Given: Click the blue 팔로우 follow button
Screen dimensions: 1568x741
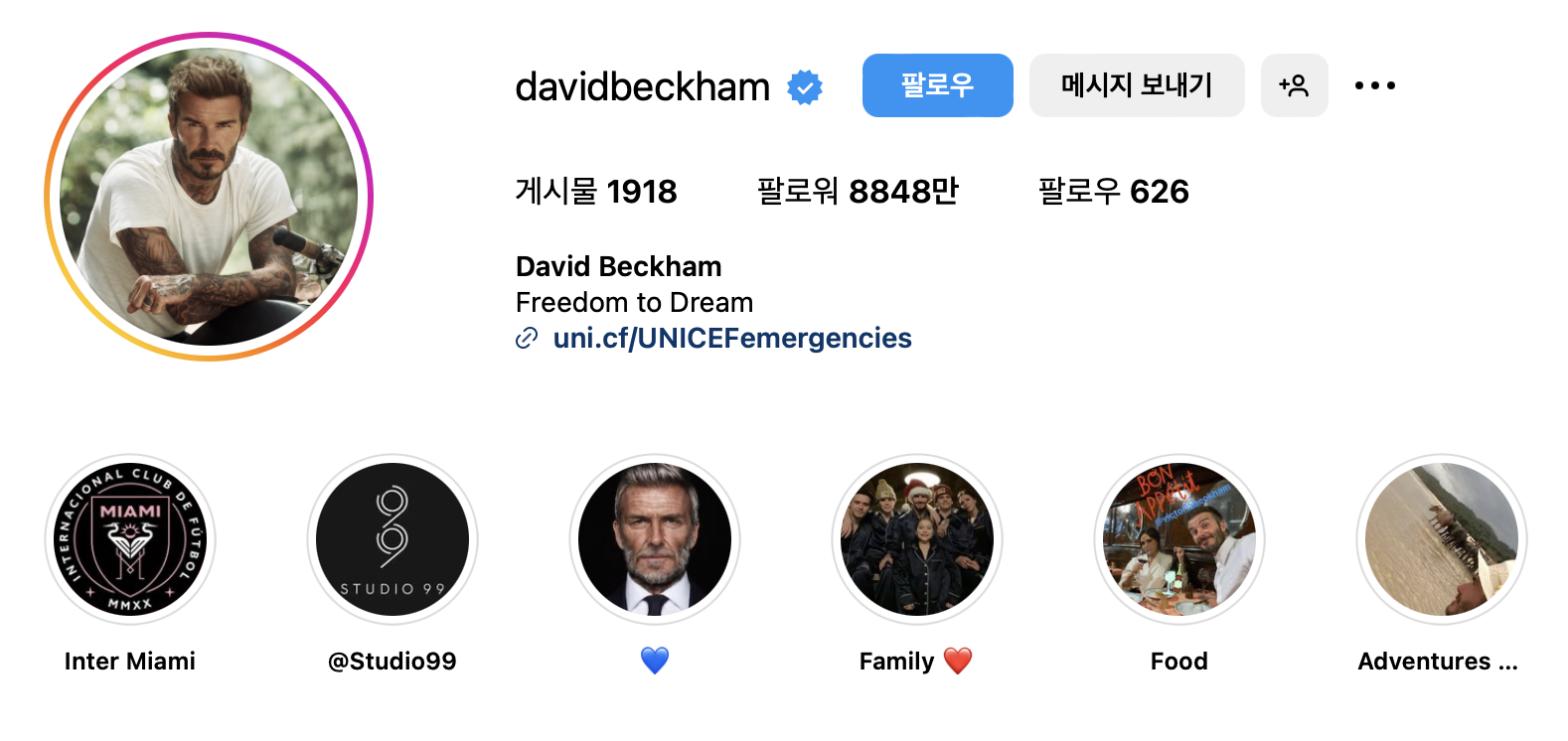Looking at the screenshot, I should pos(938,85).
